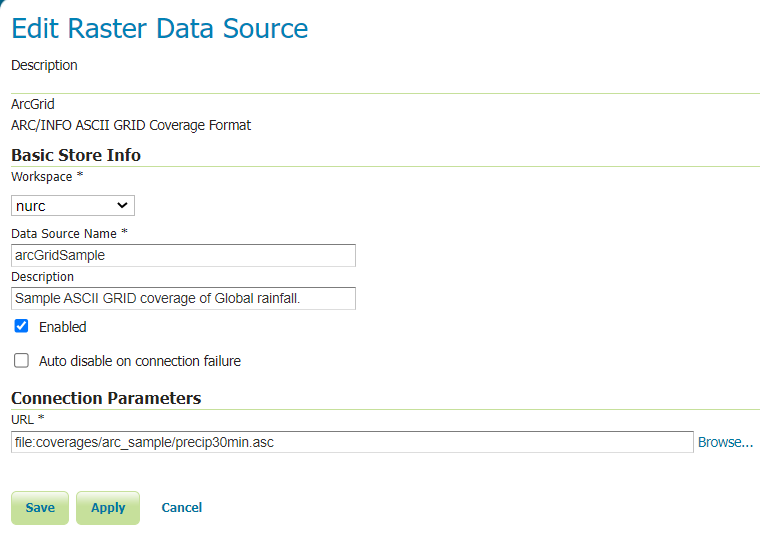The width and height of the screenshot is (760, 553).
Task: Uncheck the Enabled checkbox
Action: tap(21, 327)
